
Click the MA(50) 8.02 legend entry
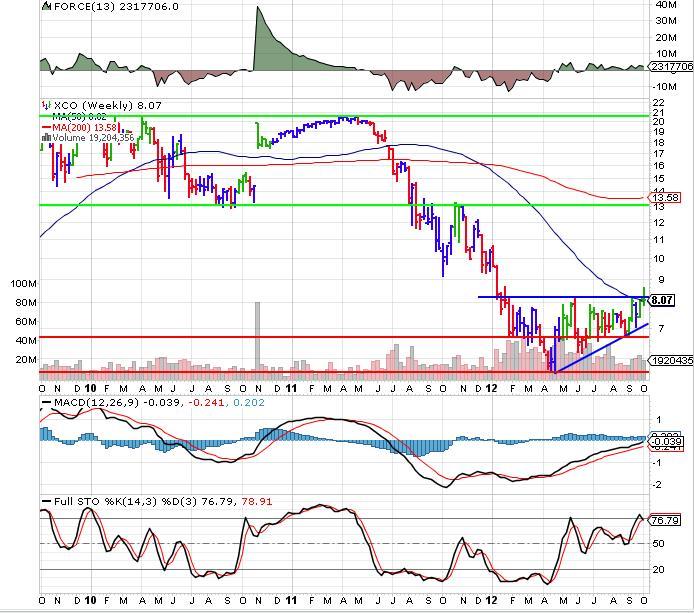pyautogui.click(x=79, y=117)
